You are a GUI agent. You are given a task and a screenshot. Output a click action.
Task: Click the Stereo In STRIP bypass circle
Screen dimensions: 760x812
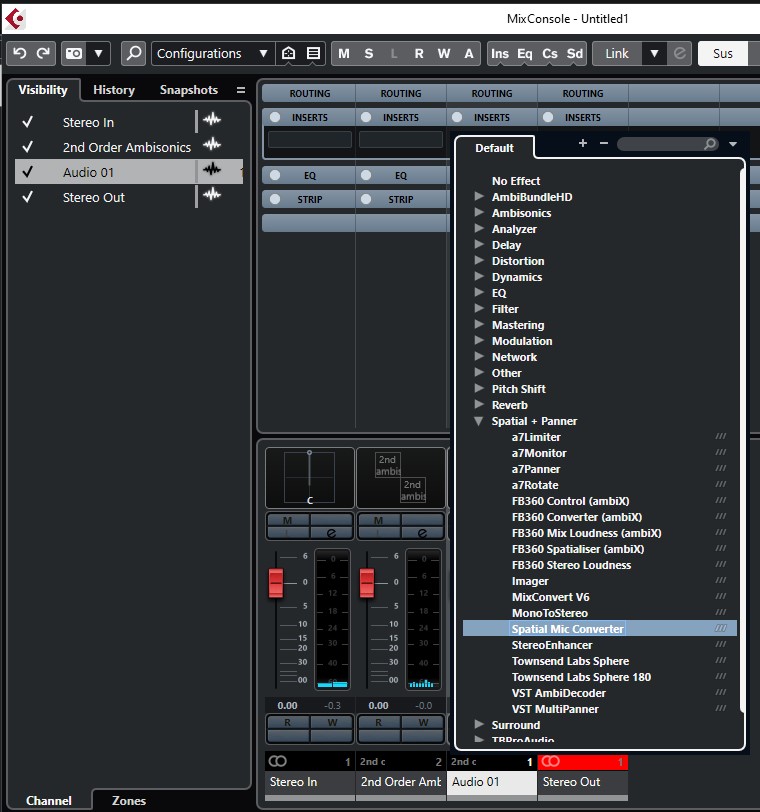point(275,199)
